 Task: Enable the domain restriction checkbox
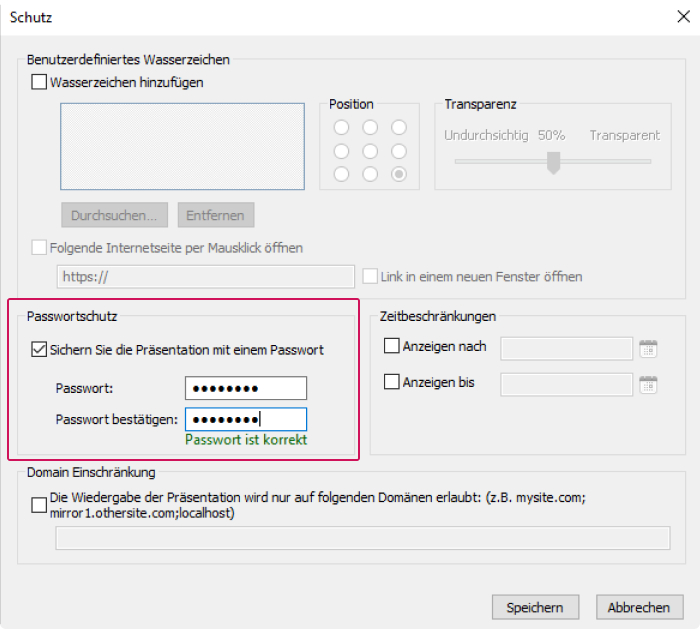(39, 505)
